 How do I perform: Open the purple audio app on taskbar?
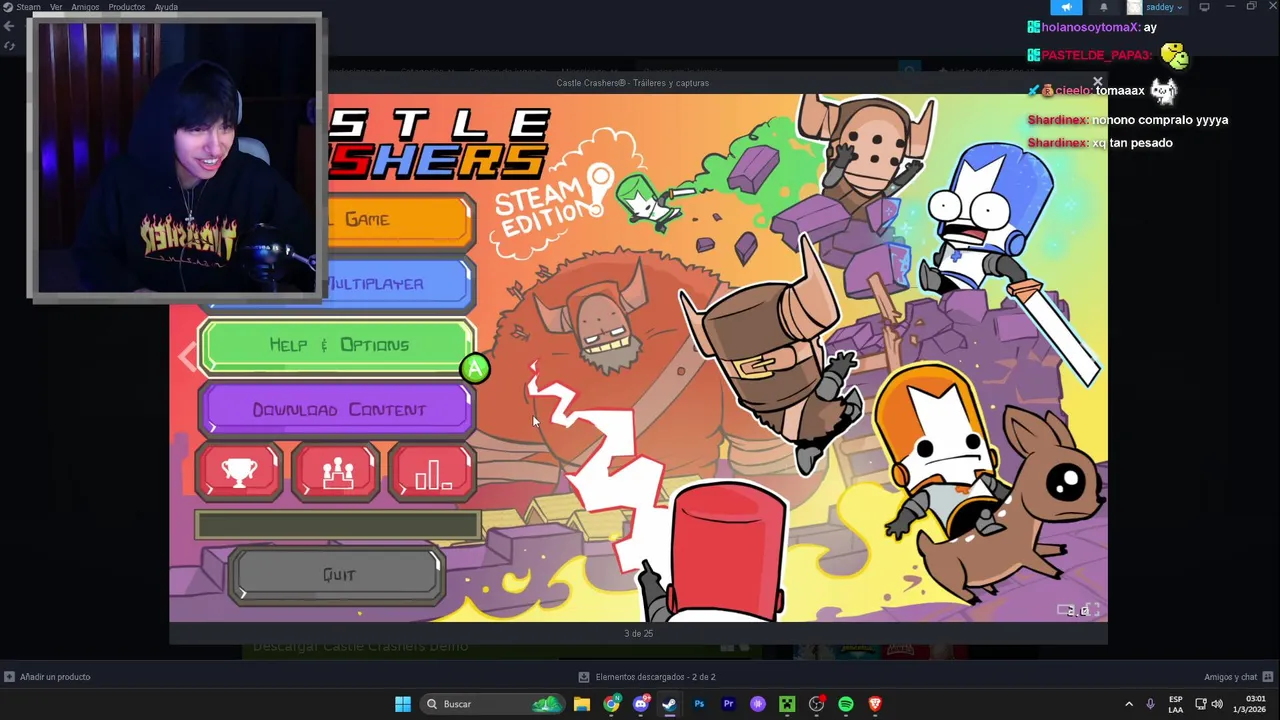(x=758, y=704)
